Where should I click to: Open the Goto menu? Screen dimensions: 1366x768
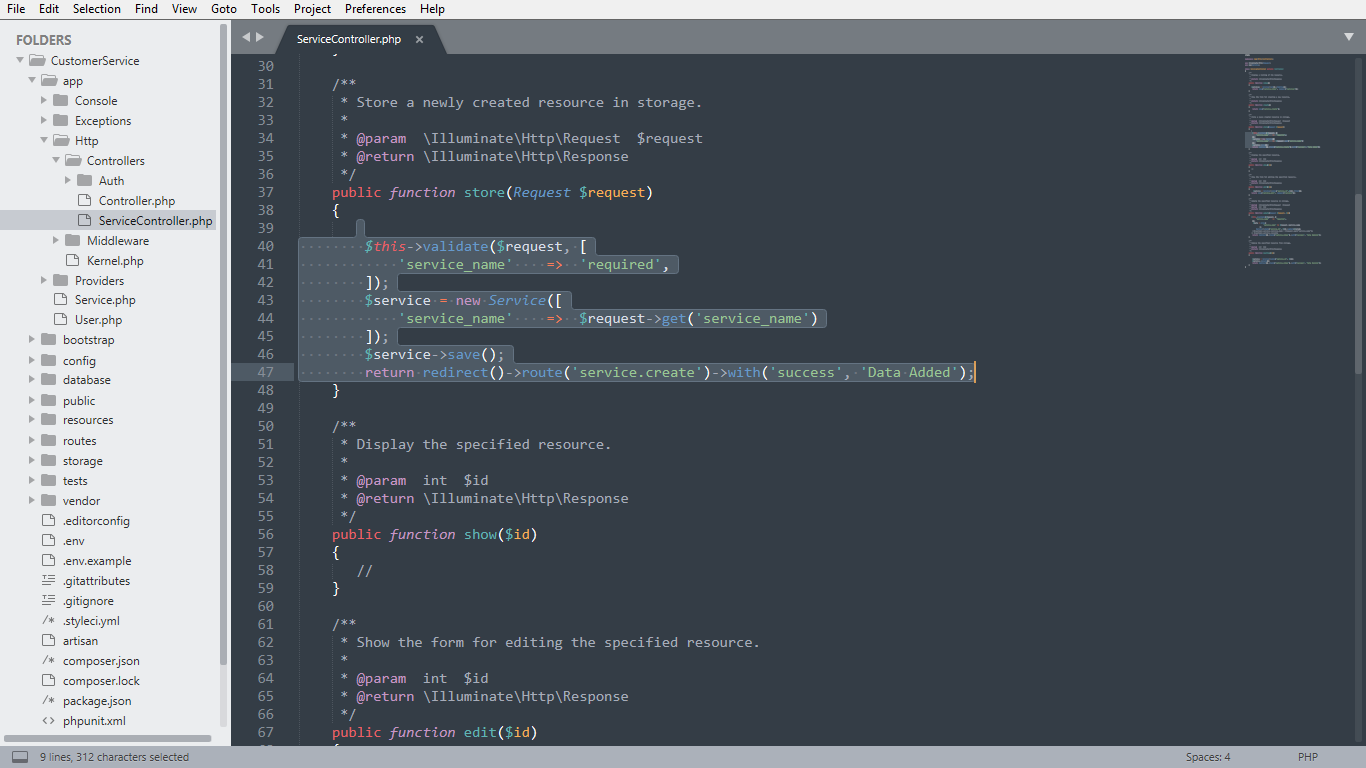pos(224,9)
